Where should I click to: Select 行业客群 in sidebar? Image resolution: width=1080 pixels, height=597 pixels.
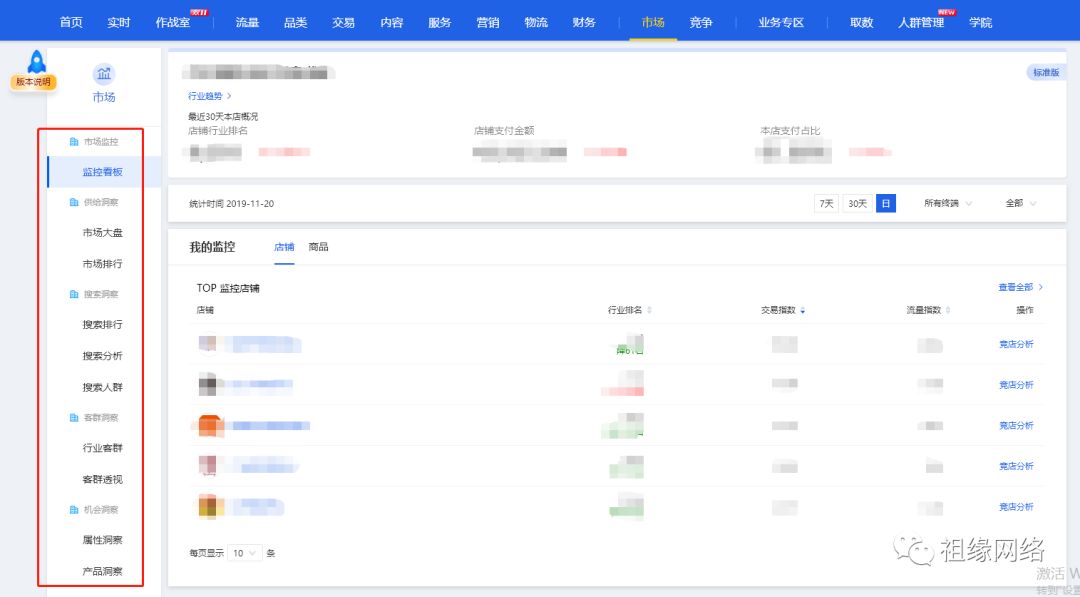click(103, 448)
